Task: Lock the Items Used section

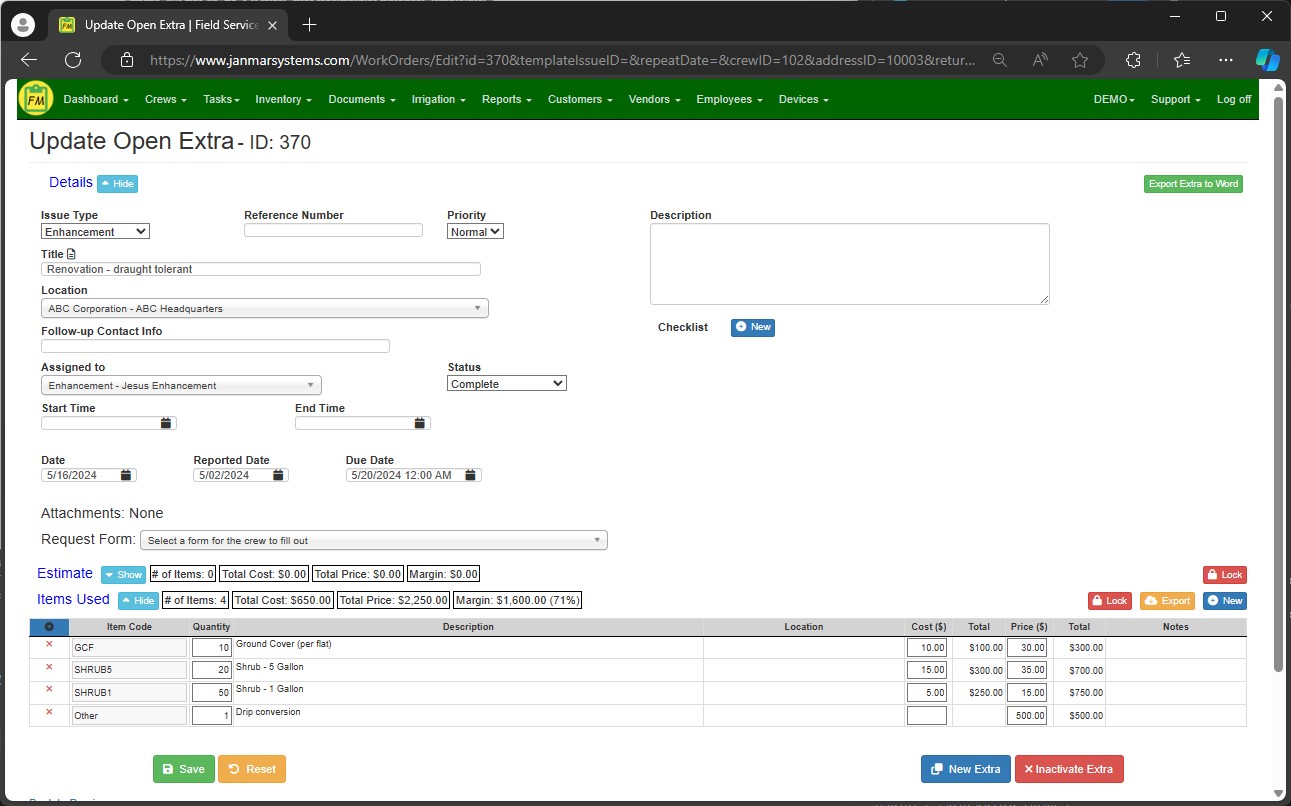Action: (1110, 600)
